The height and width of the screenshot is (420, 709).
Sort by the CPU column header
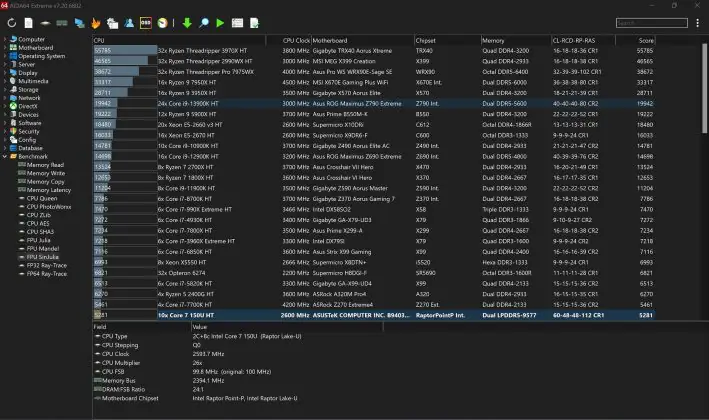[x=179, y=40]
